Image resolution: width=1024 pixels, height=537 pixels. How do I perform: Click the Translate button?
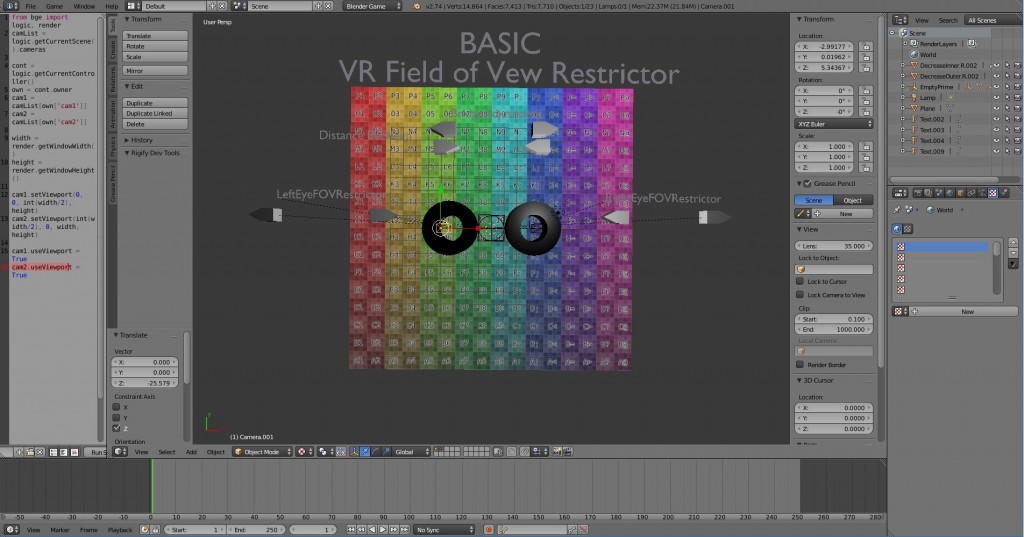(155, 36)
